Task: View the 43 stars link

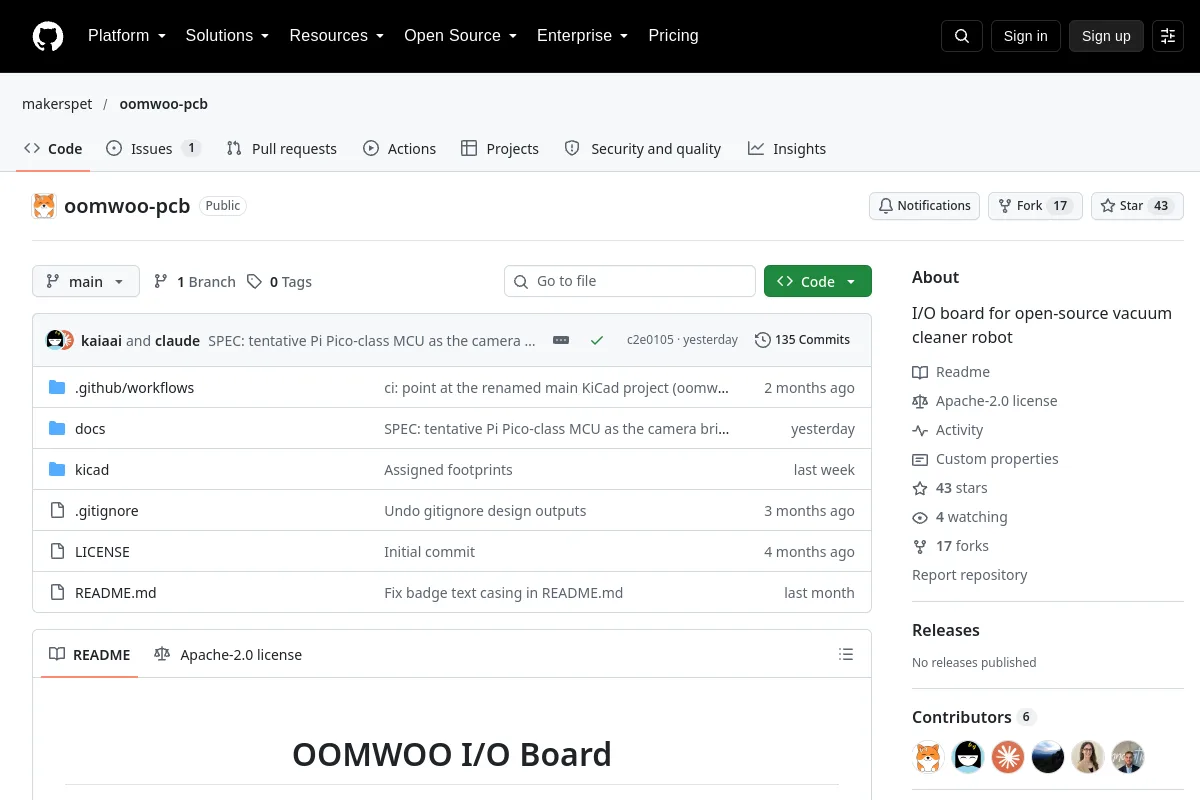Action: 950,488
